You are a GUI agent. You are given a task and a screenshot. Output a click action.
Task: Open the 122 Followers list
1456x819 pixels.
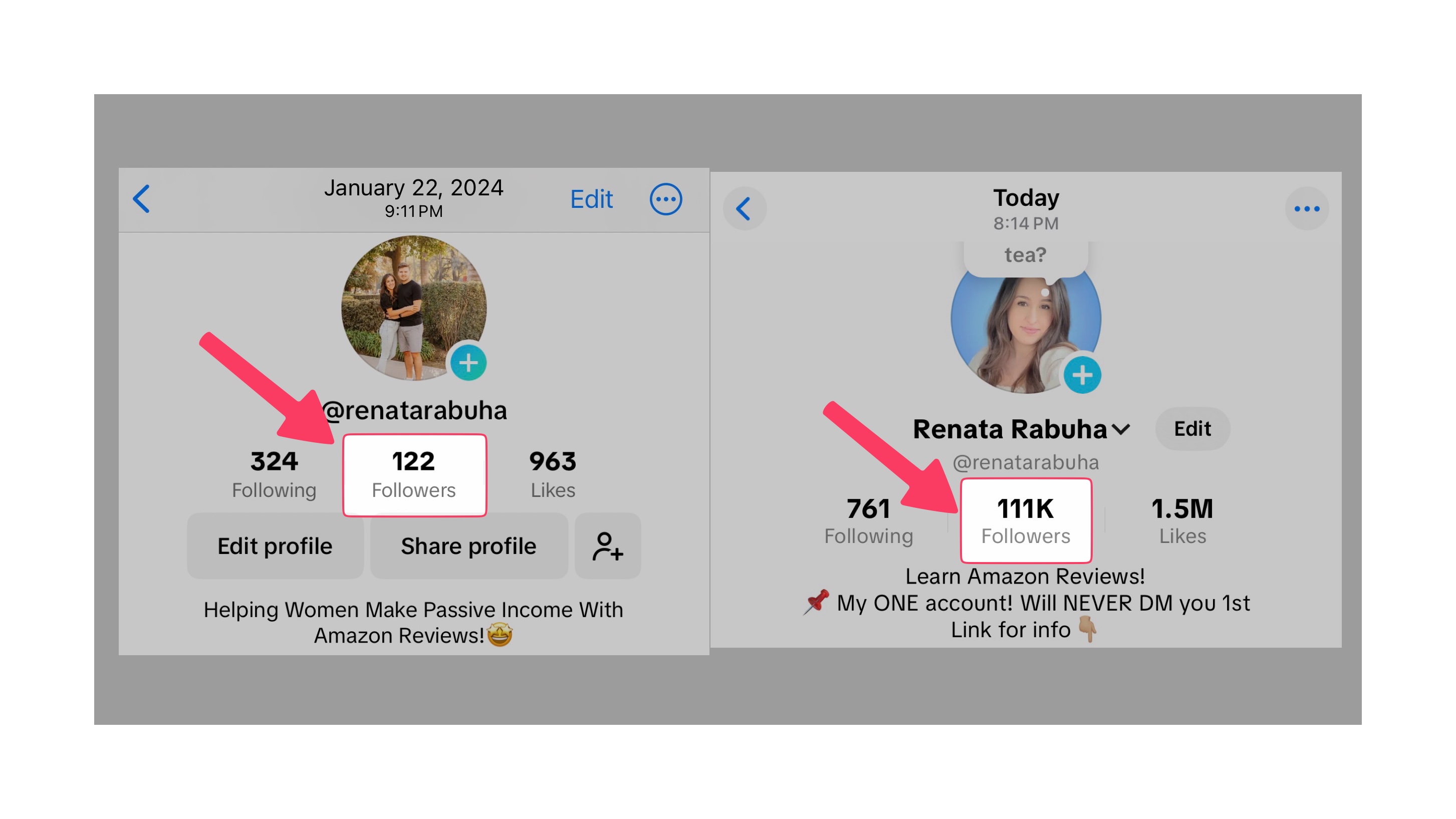coord(414,474)
